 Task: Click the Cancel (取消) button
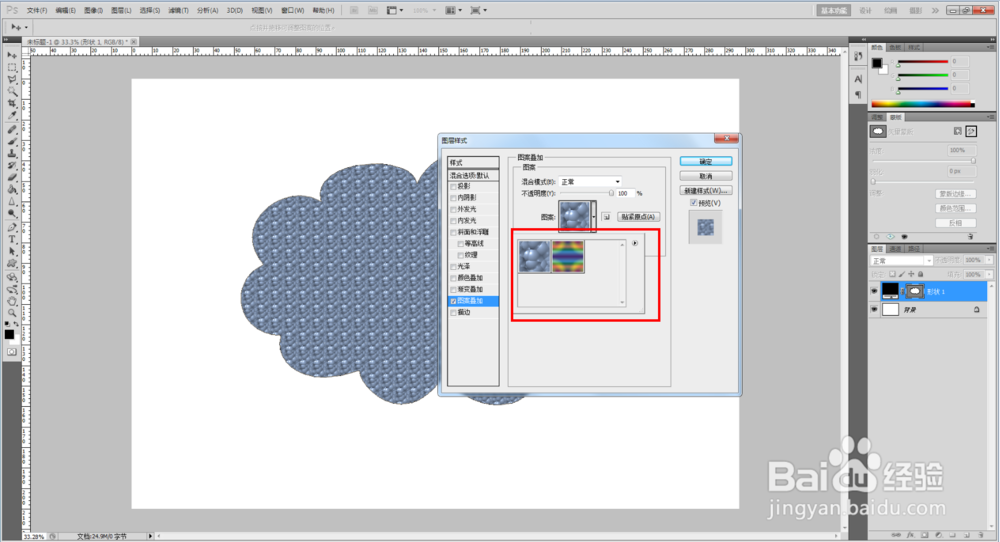pos(706,176)
